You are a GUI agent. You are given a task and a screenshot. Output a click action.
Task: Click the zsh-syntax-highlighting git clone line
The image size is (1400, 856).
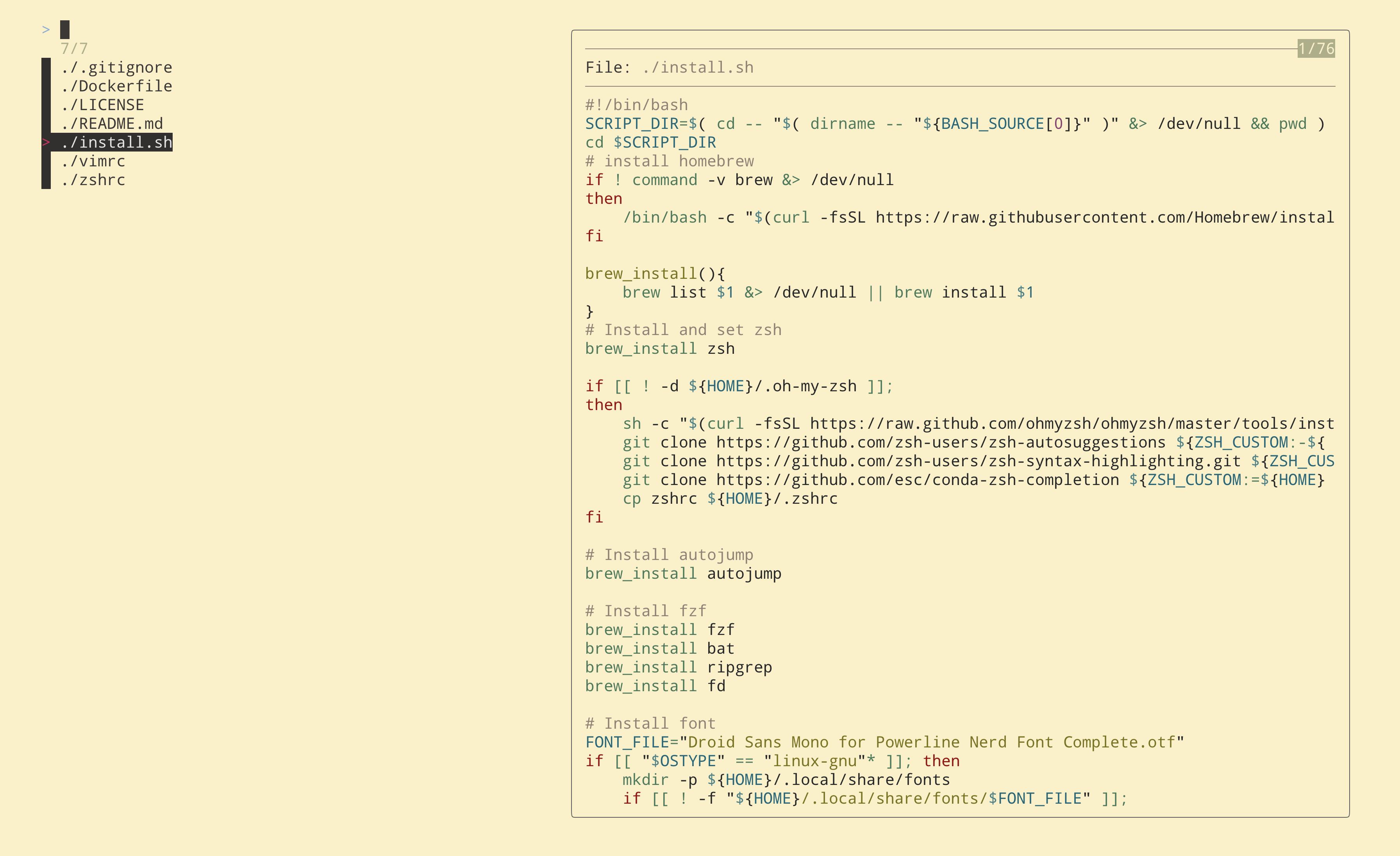click(979, 461)
